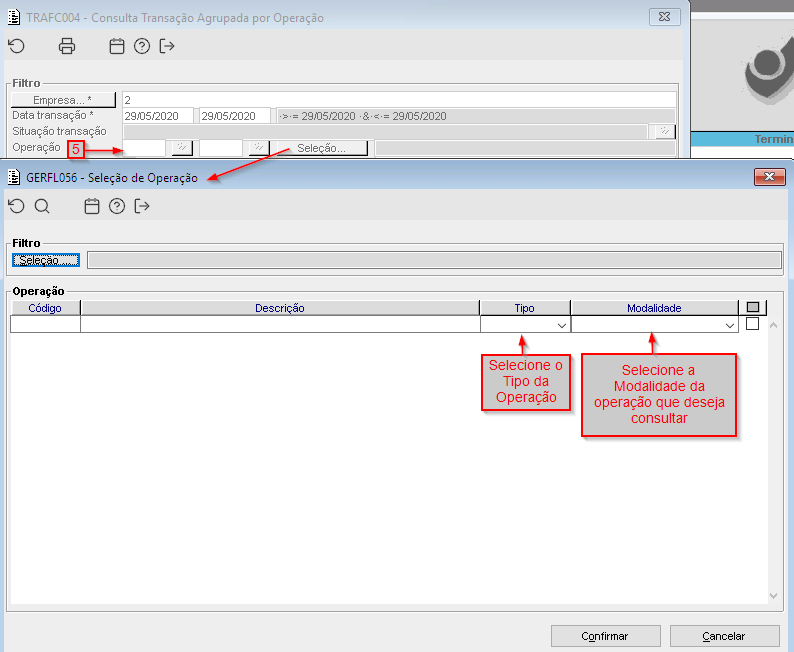Open calendar icon in TRAFC004 toolbar
The height and width of the screenshot is (652, 794).
(117, 46)
